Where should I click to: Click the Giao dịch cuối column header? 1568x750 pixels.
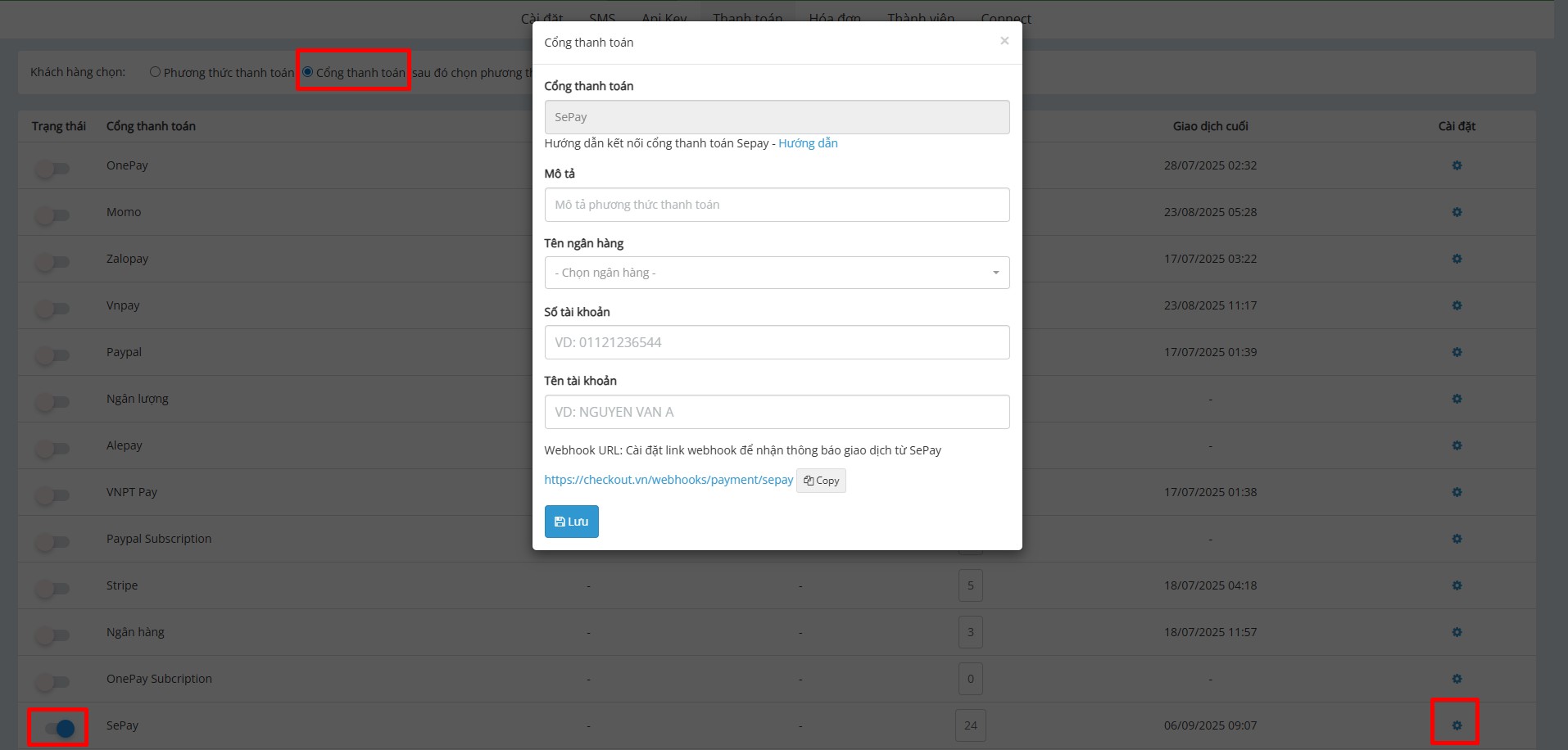pos(1210,126)
